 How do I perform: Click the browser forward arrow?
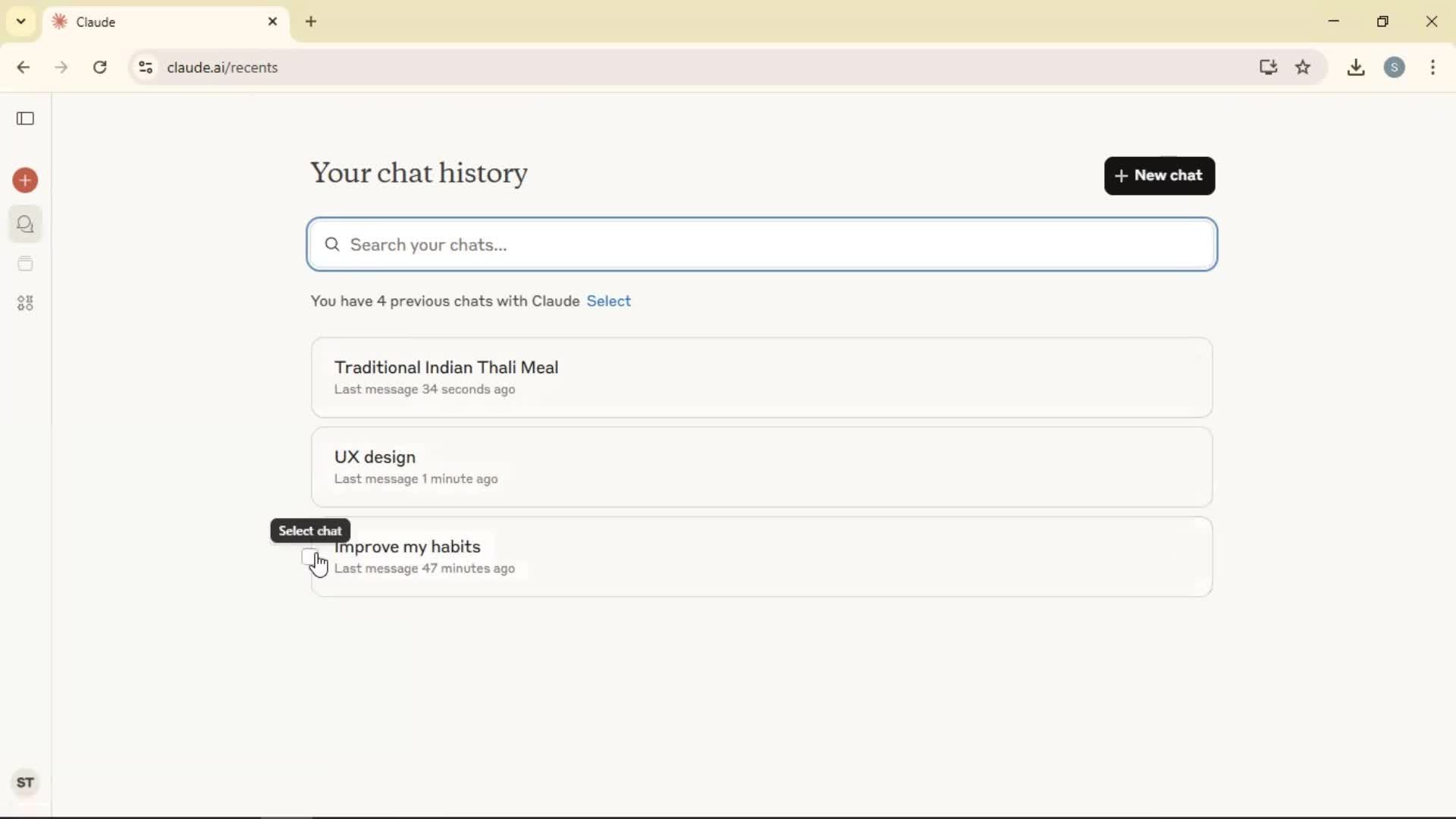tap(61, 67)
